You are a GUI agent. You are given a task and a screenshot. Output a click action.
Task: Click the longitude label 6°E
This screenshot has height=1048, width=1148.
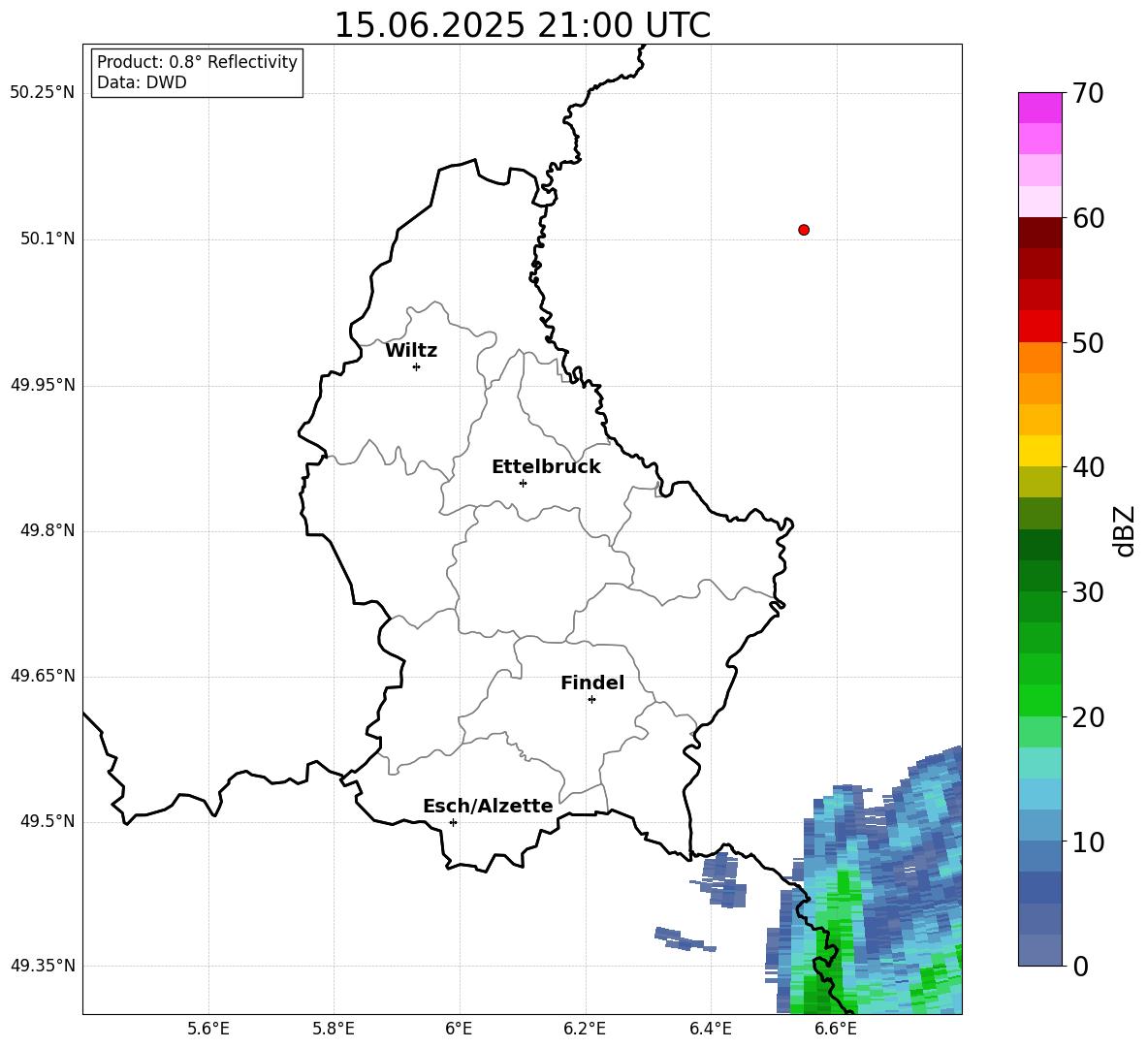tap(459, 1029)
